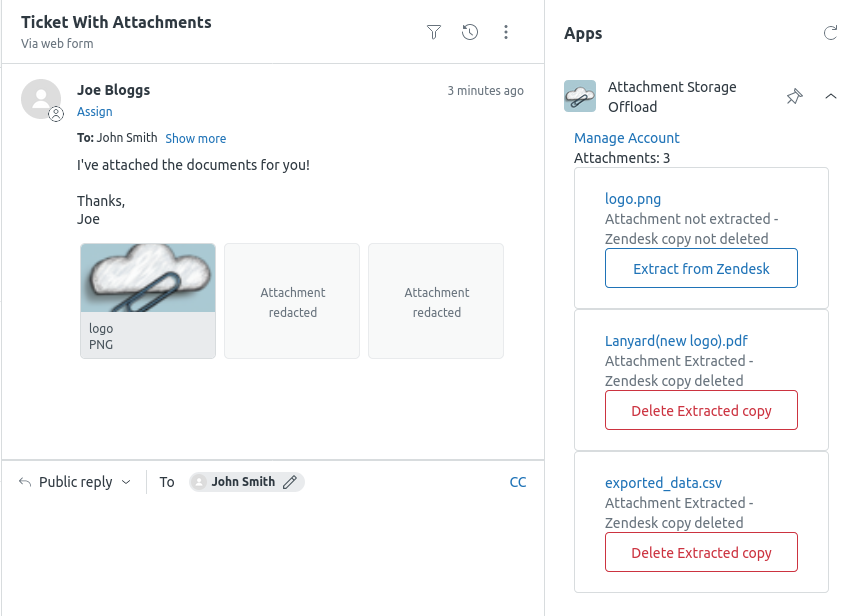Pin the Attachment Storage Offload app
The width and height of the screenshot is (854, 616).
click(794, 96)
